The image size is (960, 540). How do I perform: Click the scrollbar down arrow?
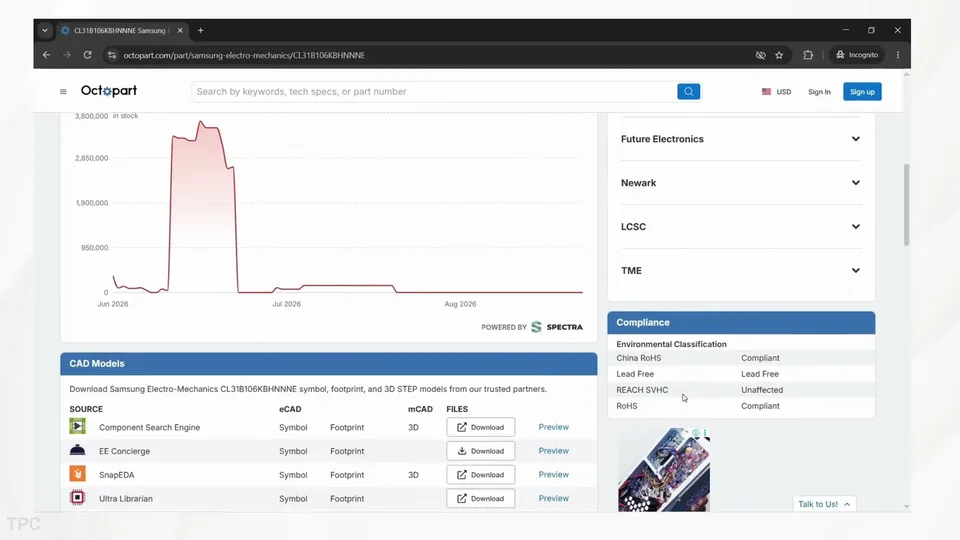906,507
